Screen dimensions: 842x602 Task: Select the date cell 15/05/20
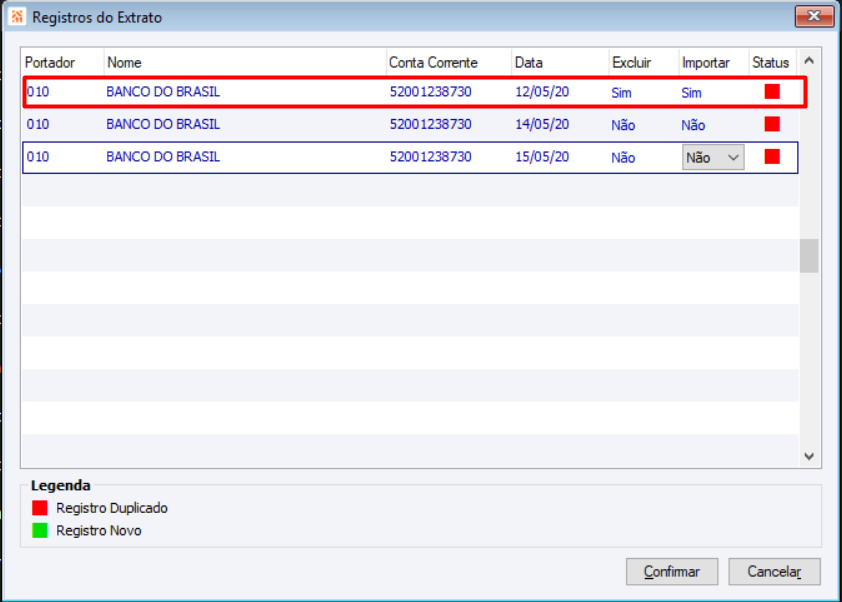click(542, 157)
